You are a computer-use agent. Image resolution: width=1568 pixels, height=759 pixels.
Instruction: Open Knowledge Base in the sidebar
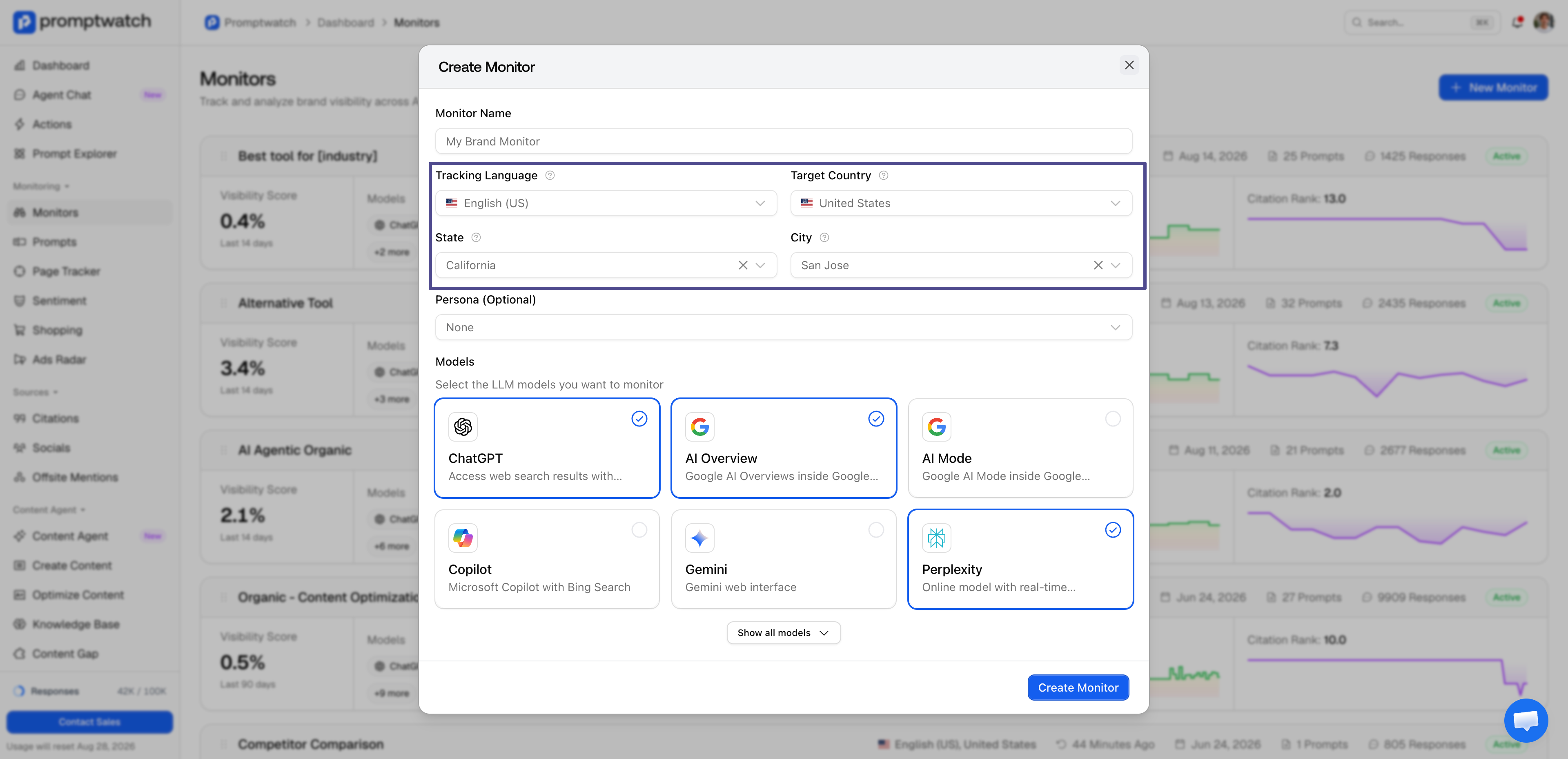point(89,624)
